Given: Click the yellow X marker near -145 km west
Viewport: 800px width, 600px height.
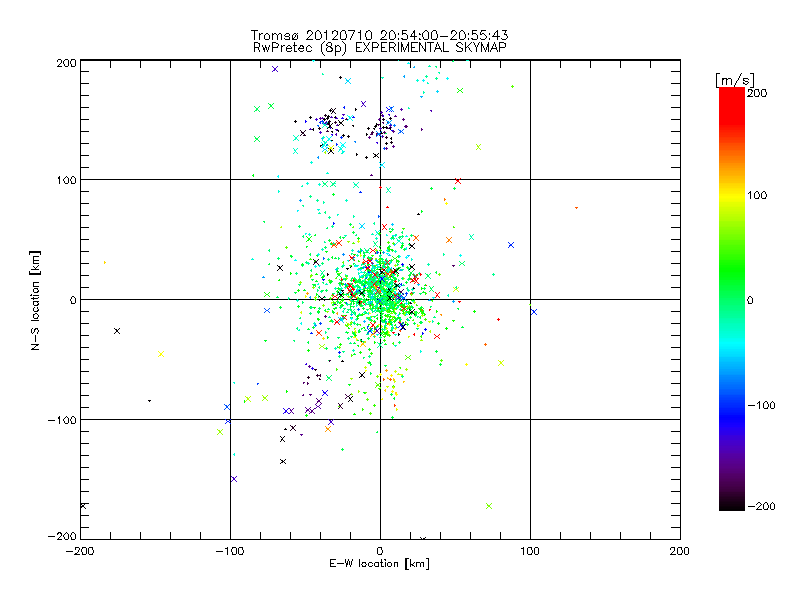Looking at the screenshot, I should (161, 354).
